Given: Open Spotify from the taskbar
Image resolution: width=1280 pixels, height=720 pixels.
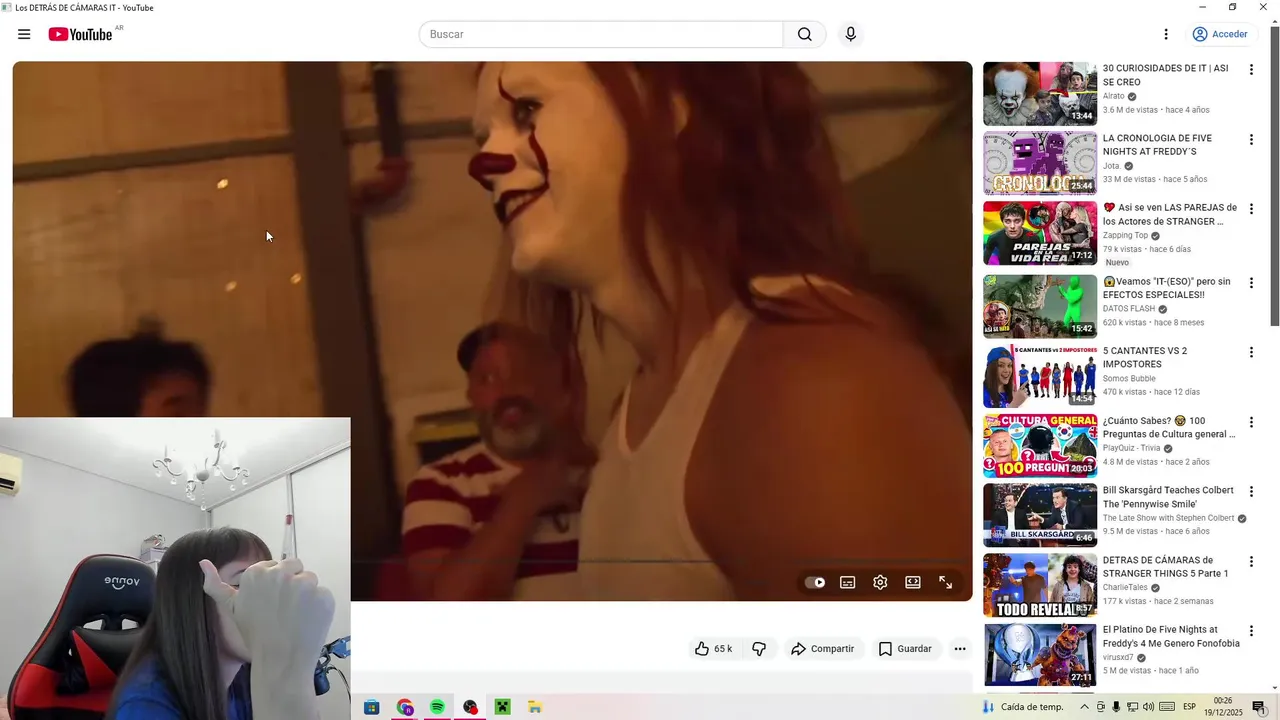Looking at the screenshot, I should point(437,707).
